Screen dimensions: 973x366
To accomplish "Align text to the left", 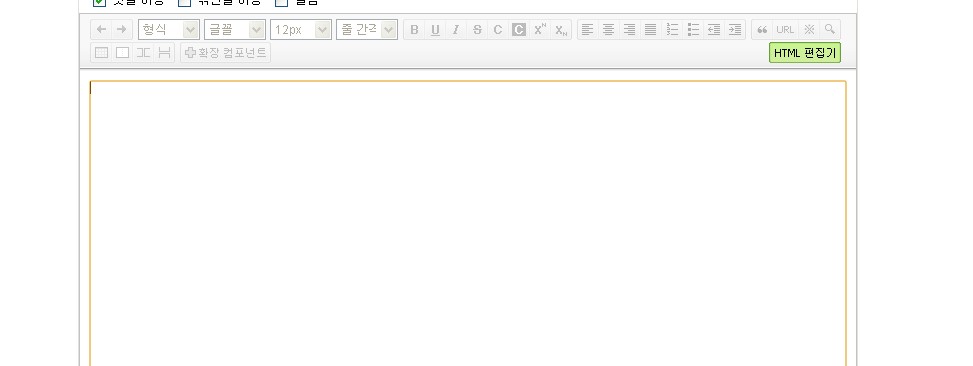I will click(588, 30).
